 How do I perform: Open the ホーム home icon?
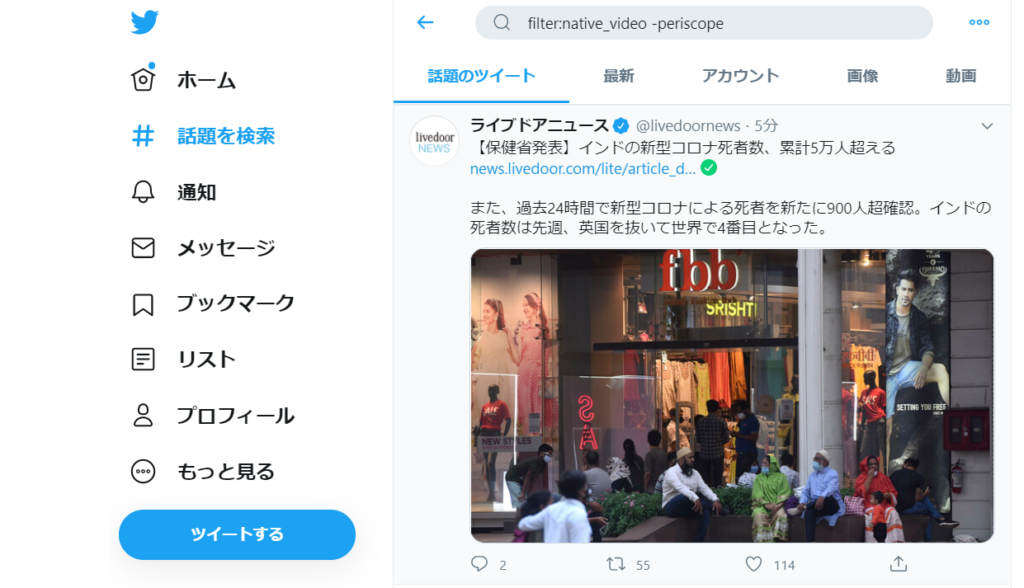[143, 80]
